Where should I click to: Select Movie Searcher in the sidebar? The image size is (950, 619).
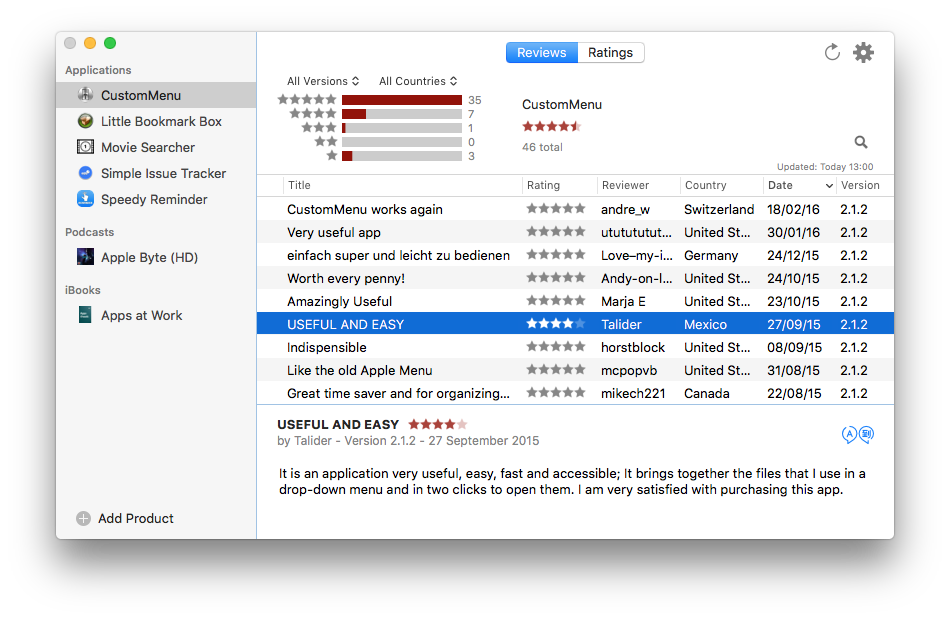156,147
